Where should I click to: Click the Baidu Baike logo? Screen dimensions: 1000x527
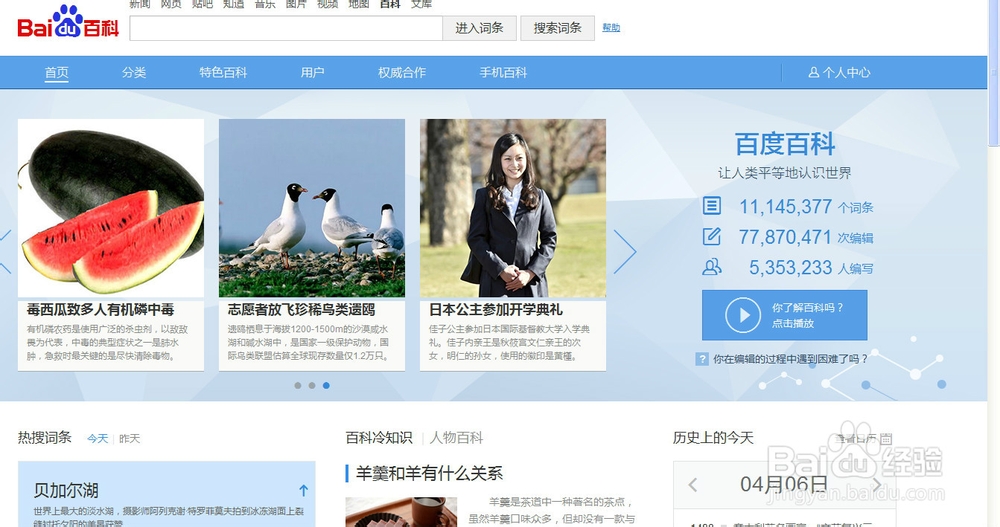click(x=68, y=23)
